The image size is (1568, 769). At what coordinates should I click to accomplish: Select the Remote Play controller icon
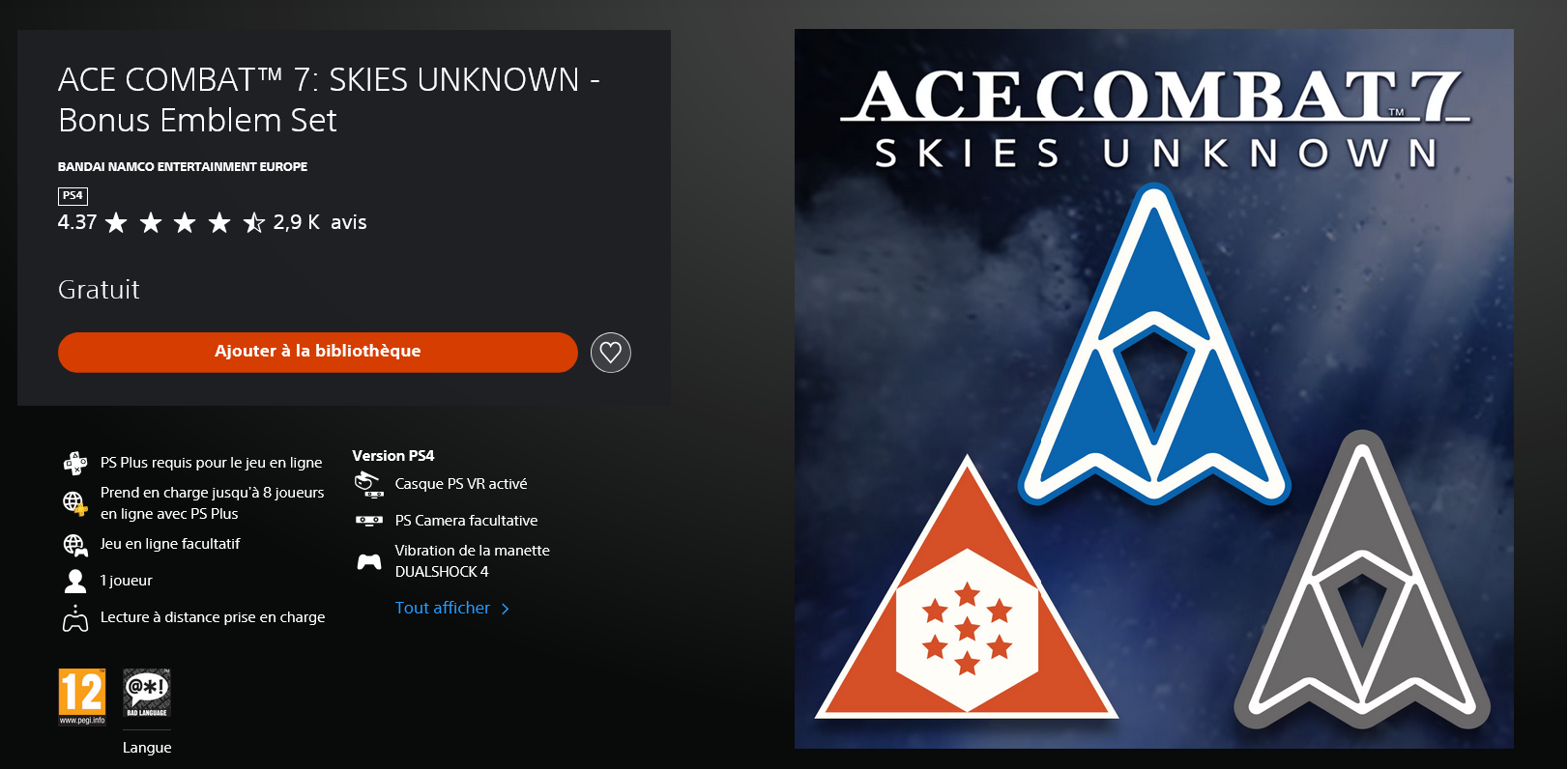(75, 618)
